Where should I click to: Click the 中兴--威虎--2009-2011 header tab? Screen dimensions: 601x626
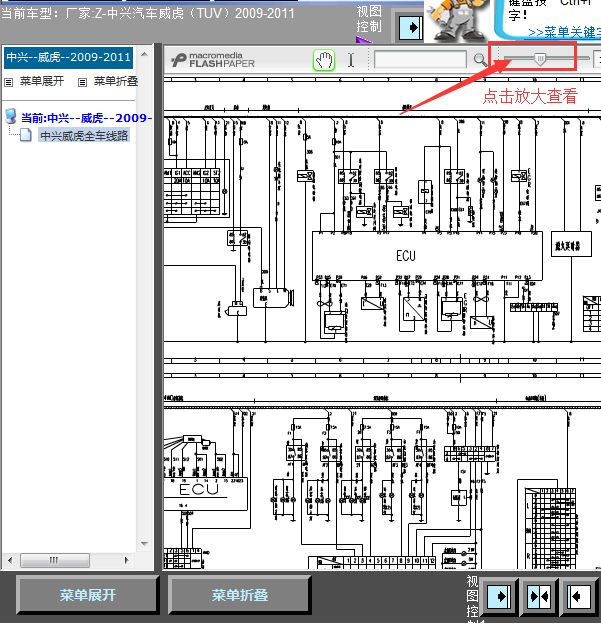[x=68, y=57]
